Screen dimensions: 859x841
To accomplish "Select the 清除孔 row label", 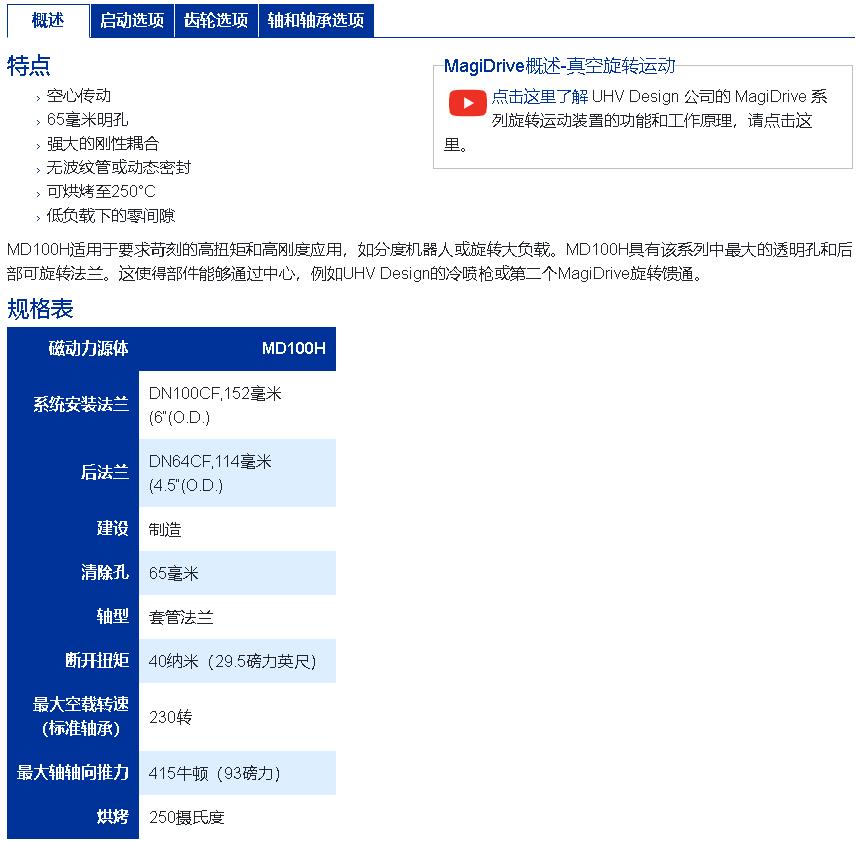I will point(73,573).
